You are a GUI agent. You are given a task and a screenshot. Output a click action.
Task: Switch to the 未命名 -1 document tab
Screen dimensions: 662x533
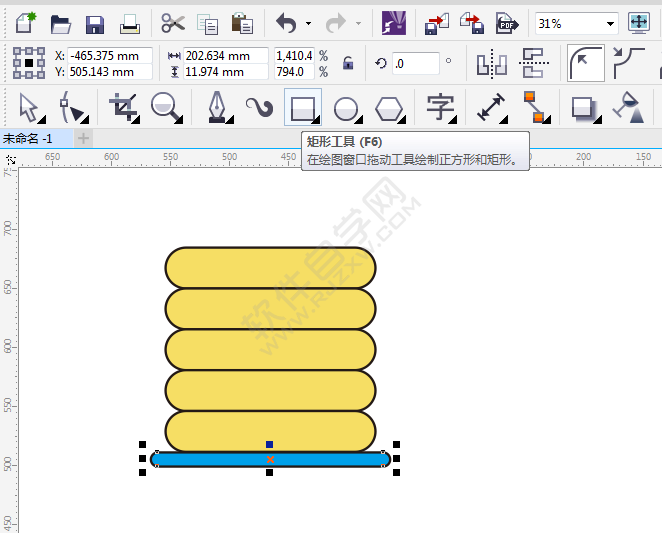pos(29,138)
